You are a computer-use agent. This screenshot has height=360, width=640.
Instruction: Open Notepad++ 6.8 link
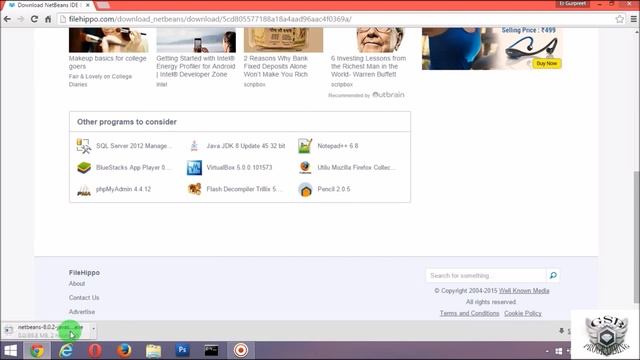pyautogui.click(x=338, y=146)
